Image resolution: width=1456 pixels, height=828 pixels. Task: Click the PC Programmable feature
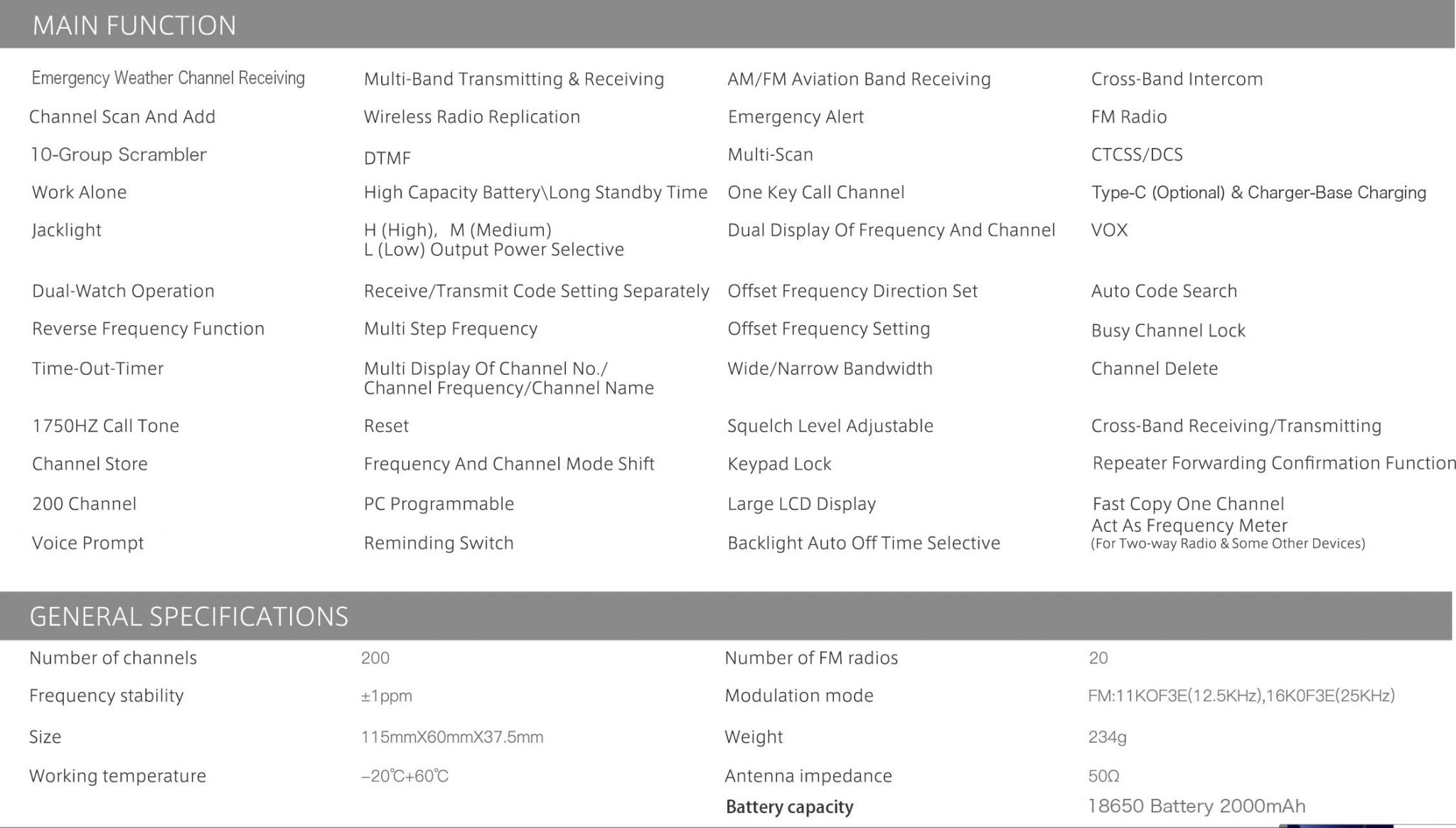pos(439,504)
